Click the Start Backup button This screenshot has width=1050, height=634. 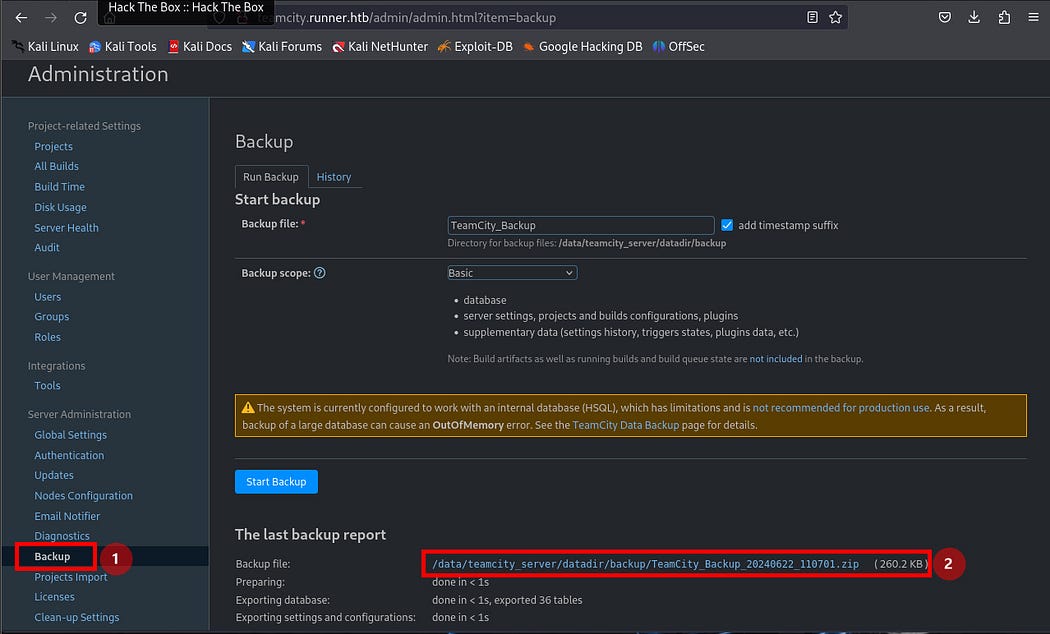click(276, 481)
